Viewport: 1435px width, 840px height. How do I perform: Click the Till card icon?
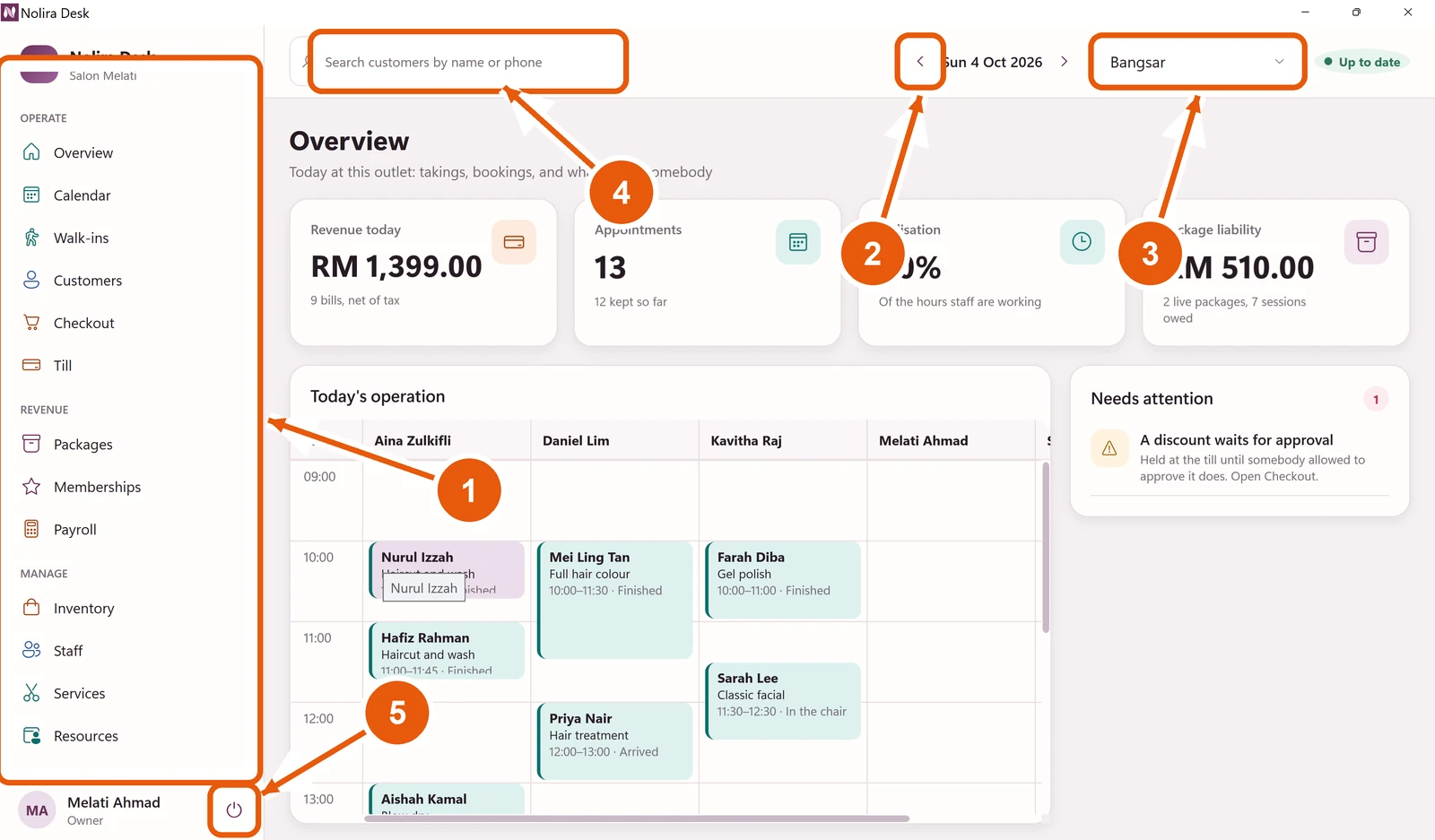tap(31, 365)
